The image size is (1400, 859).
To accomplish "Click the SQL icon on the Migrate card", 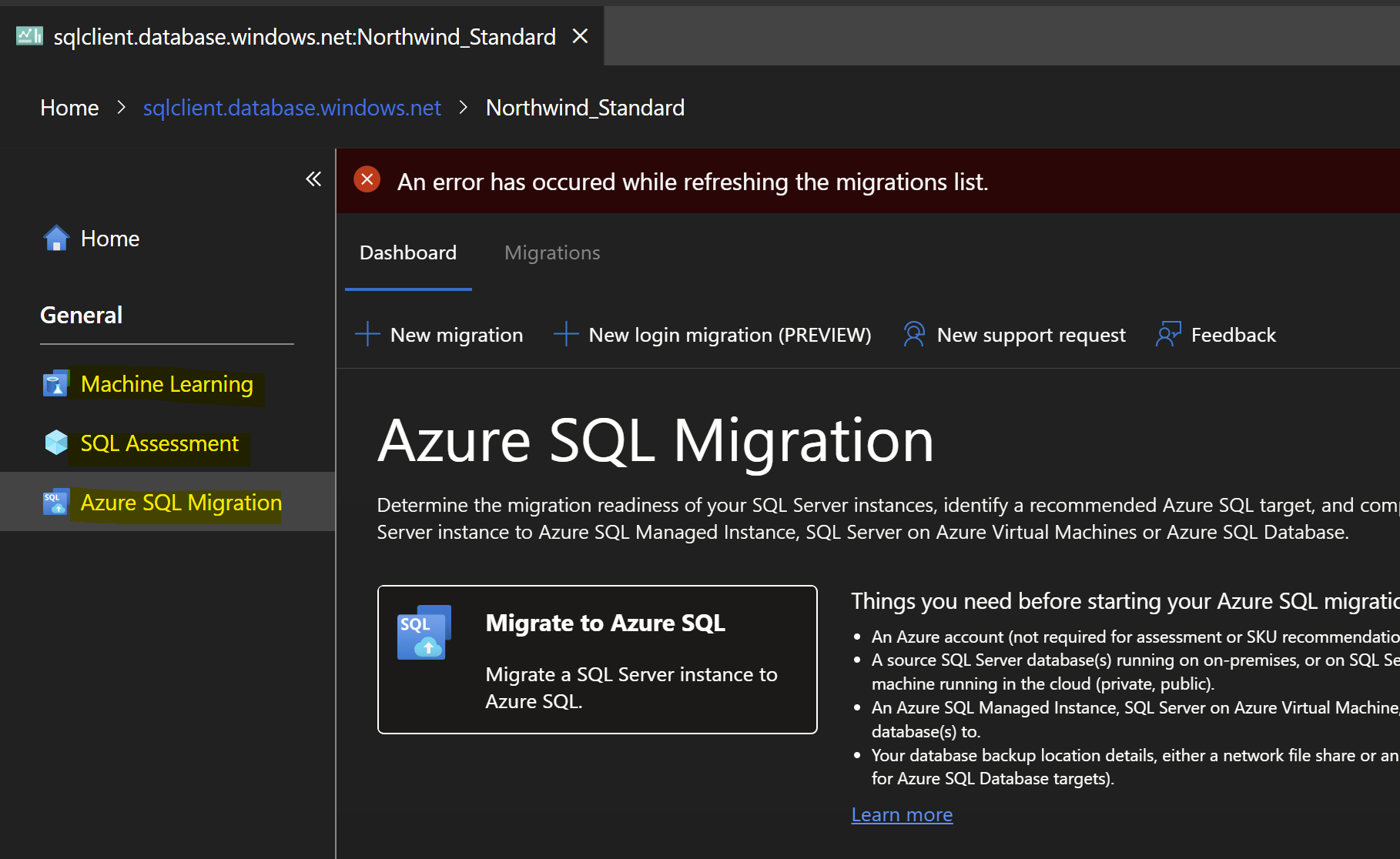I will [x=423, y=631].
